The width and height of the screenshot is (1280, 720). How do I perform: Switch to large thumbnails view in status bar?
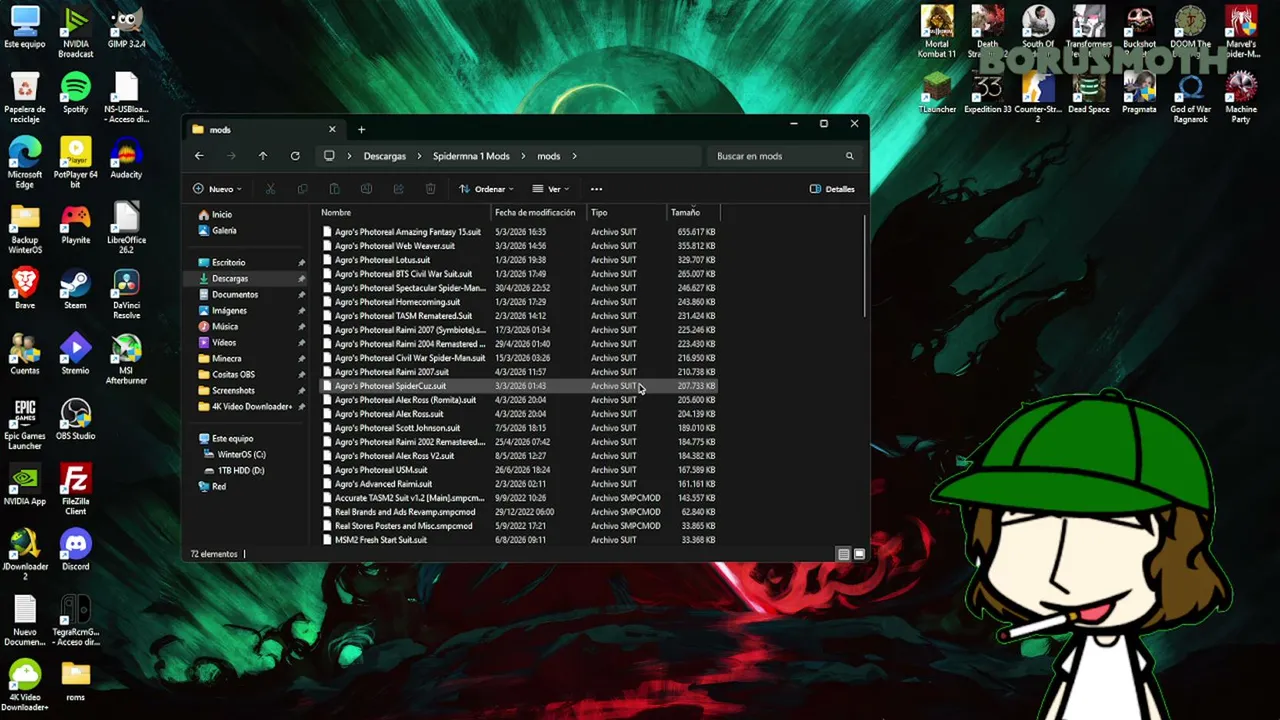[859, 554]
